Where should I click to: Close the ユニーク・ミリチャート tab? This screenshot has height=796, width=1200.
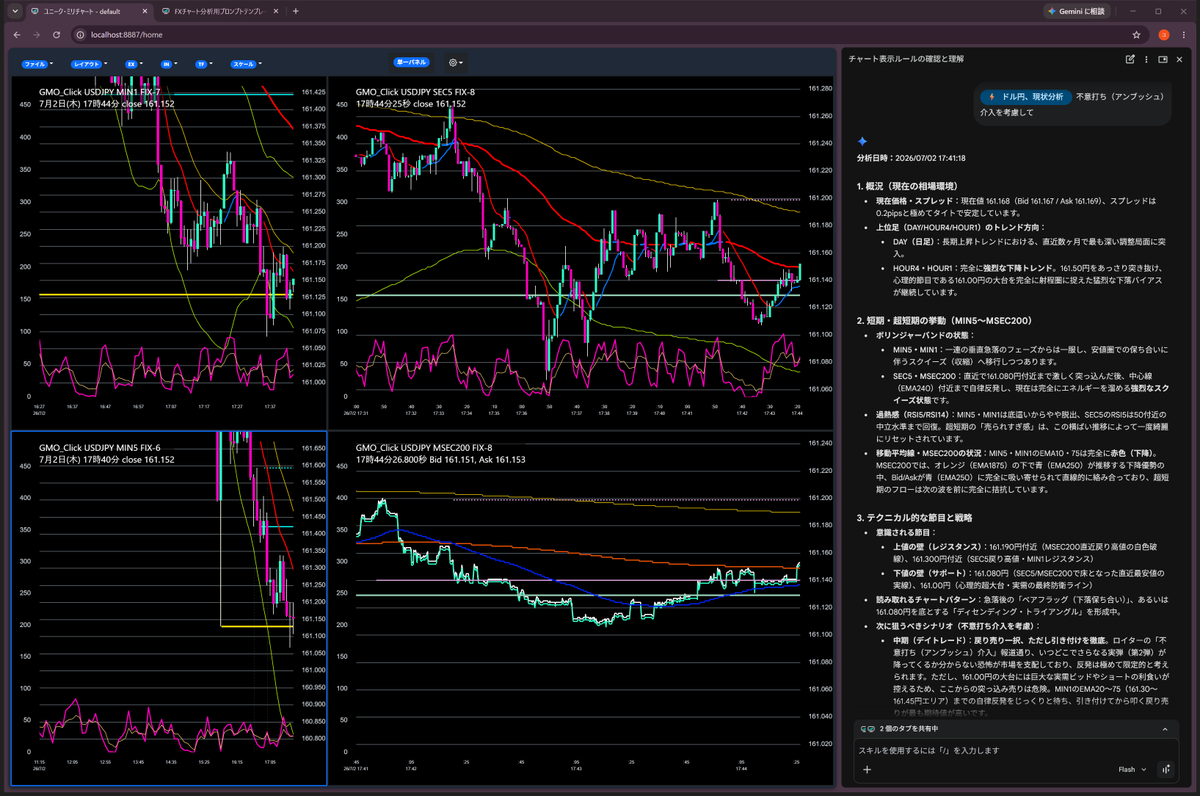(x=146, y=11)
